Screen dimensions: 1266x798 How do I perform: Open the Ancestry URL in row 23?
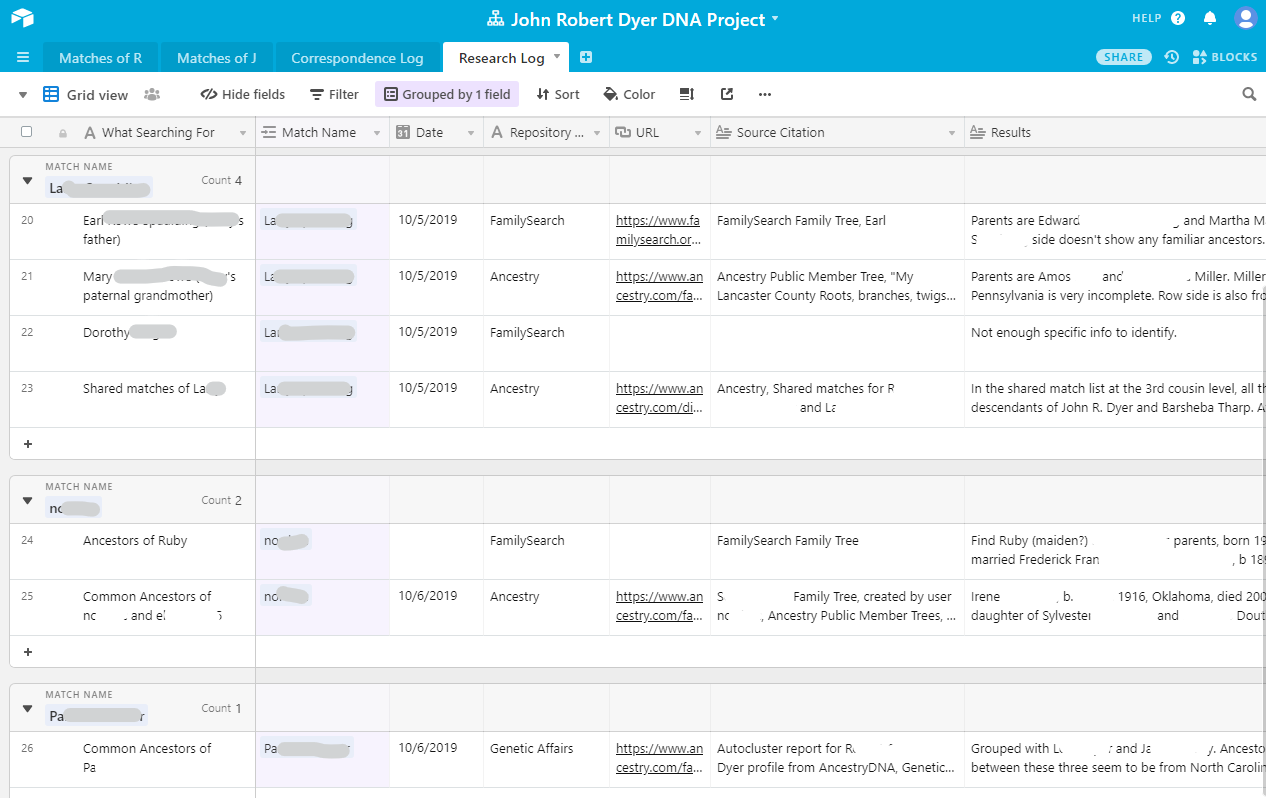click(659, 398)
